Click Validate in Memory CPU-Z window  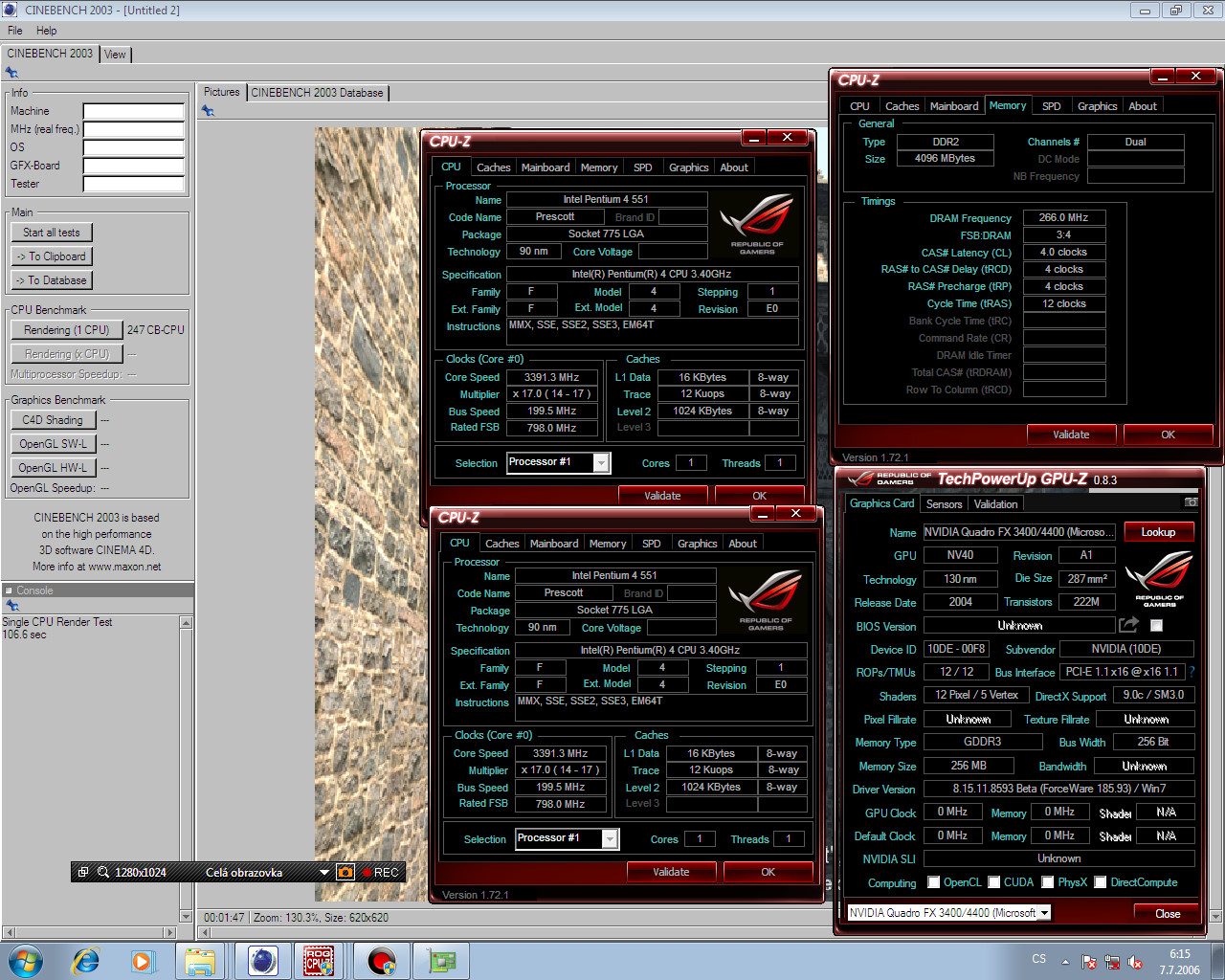(1071, 434)
